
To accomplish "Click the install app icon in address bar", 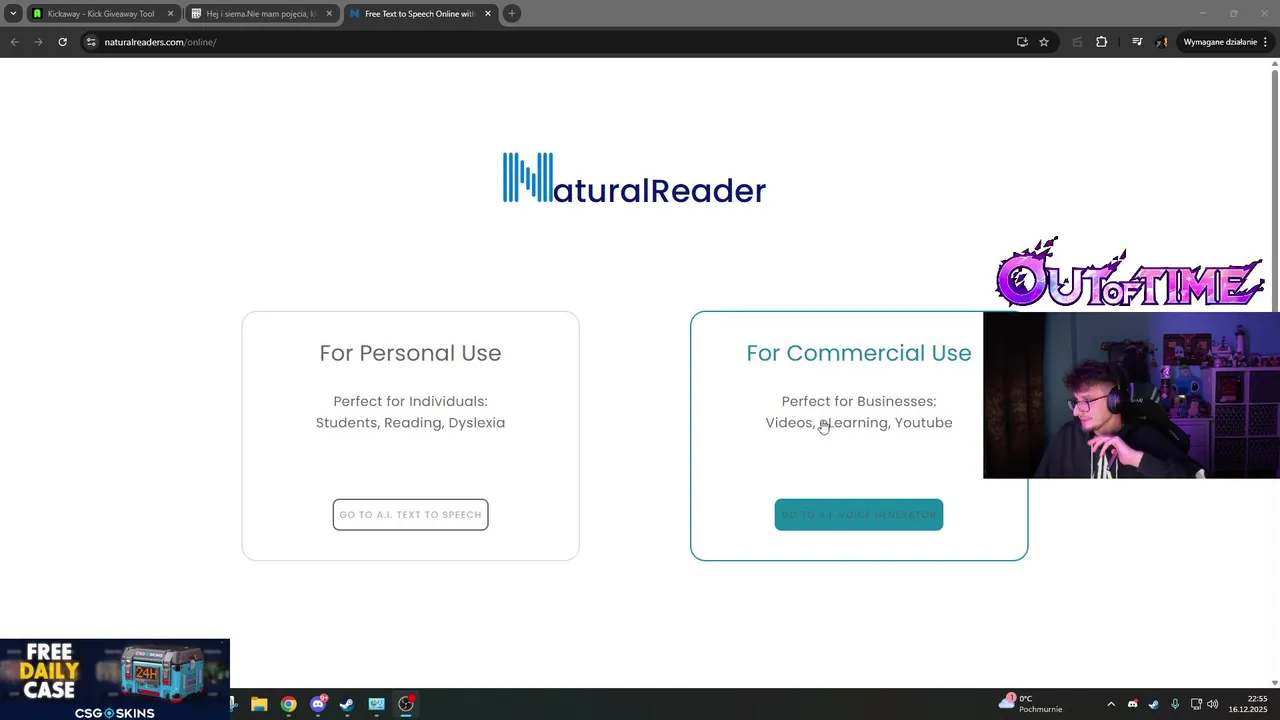I will (x=1022, y=42).
